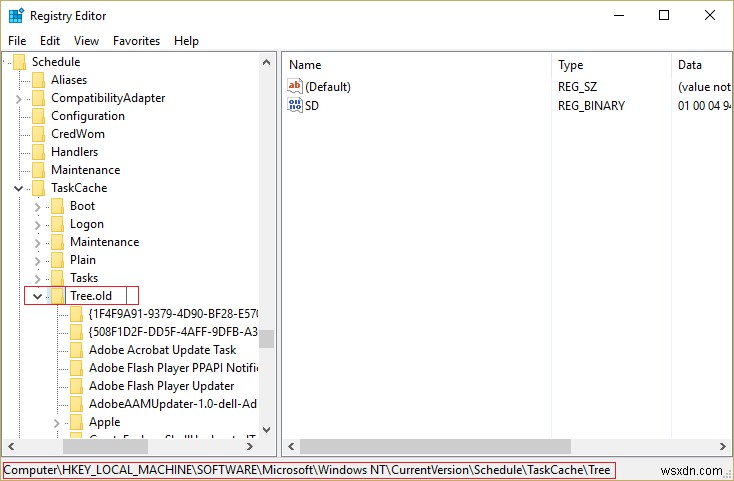Click the tree pane scroll up arrow
This screenshot has width=734, height=481.
[266, 62]
